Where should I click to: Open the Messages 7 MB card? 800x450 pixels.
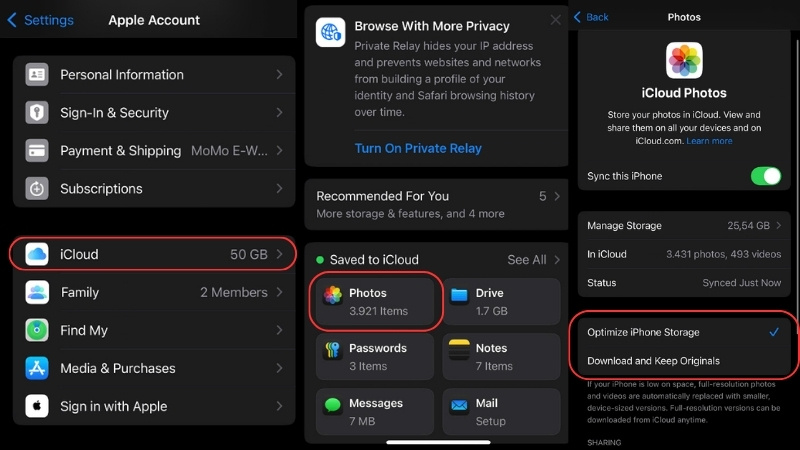(x=375, y=412)
